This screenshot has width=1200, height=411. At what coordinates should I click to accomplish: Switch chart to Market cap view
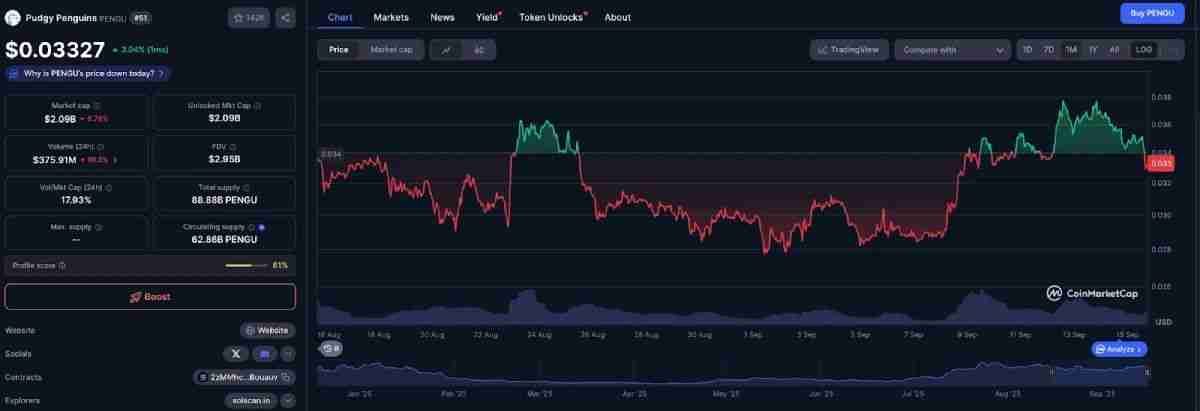(390, 49)
